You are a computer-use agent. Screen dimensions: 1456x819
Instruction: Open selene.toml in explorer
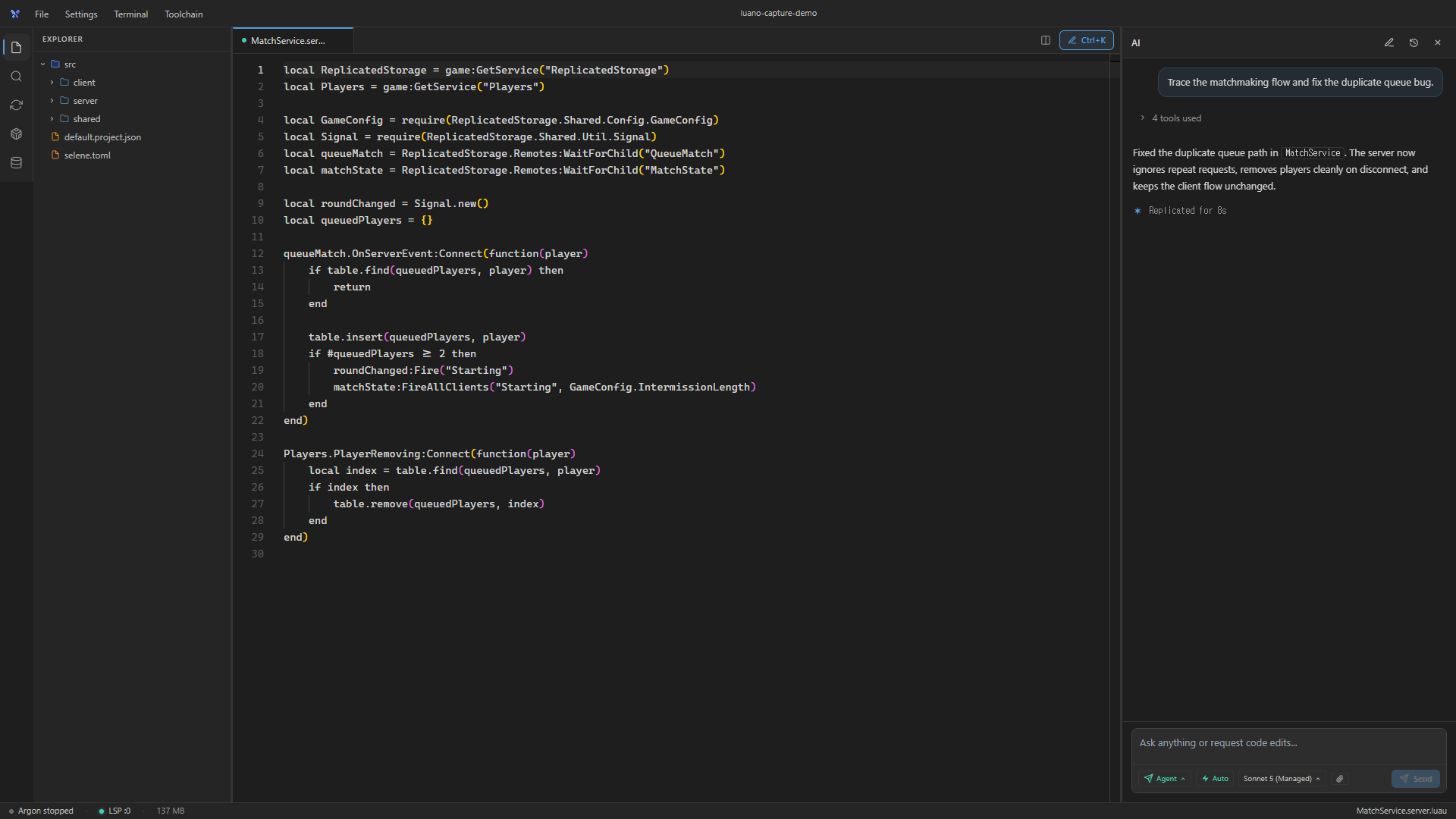click(x=87, y=155)
